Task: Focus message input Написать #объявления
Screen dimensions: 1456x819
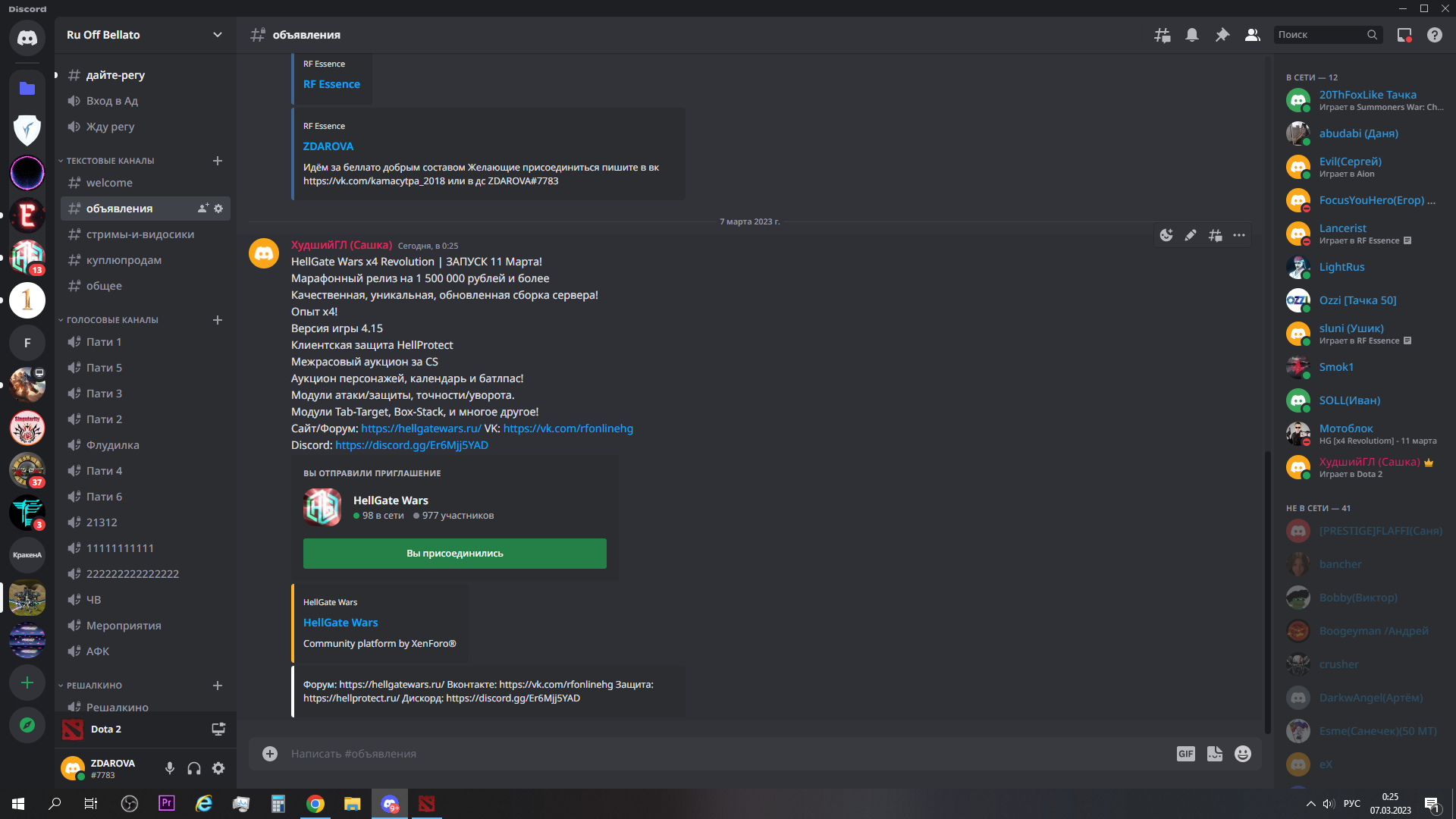Action: pyautogui.click(x=728, y=754)
